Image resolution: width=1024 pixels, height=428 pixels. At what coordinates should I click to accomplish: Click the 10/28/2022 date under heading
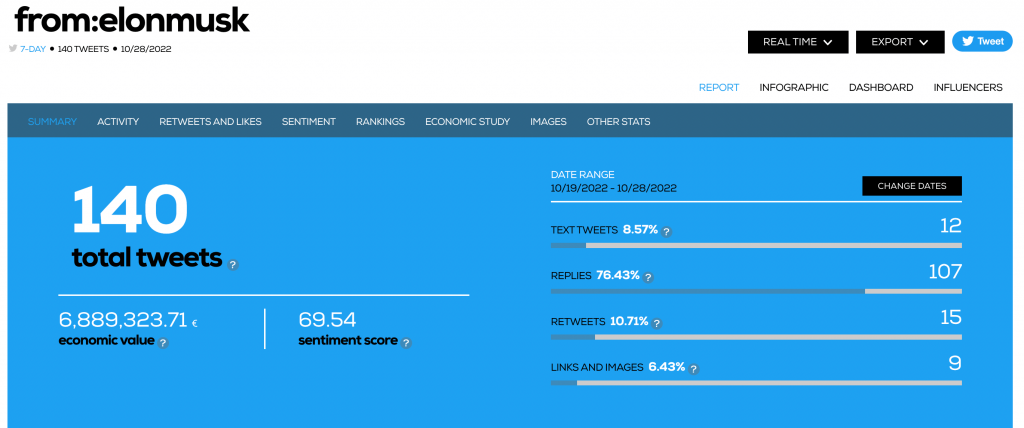tap(146, 49)
